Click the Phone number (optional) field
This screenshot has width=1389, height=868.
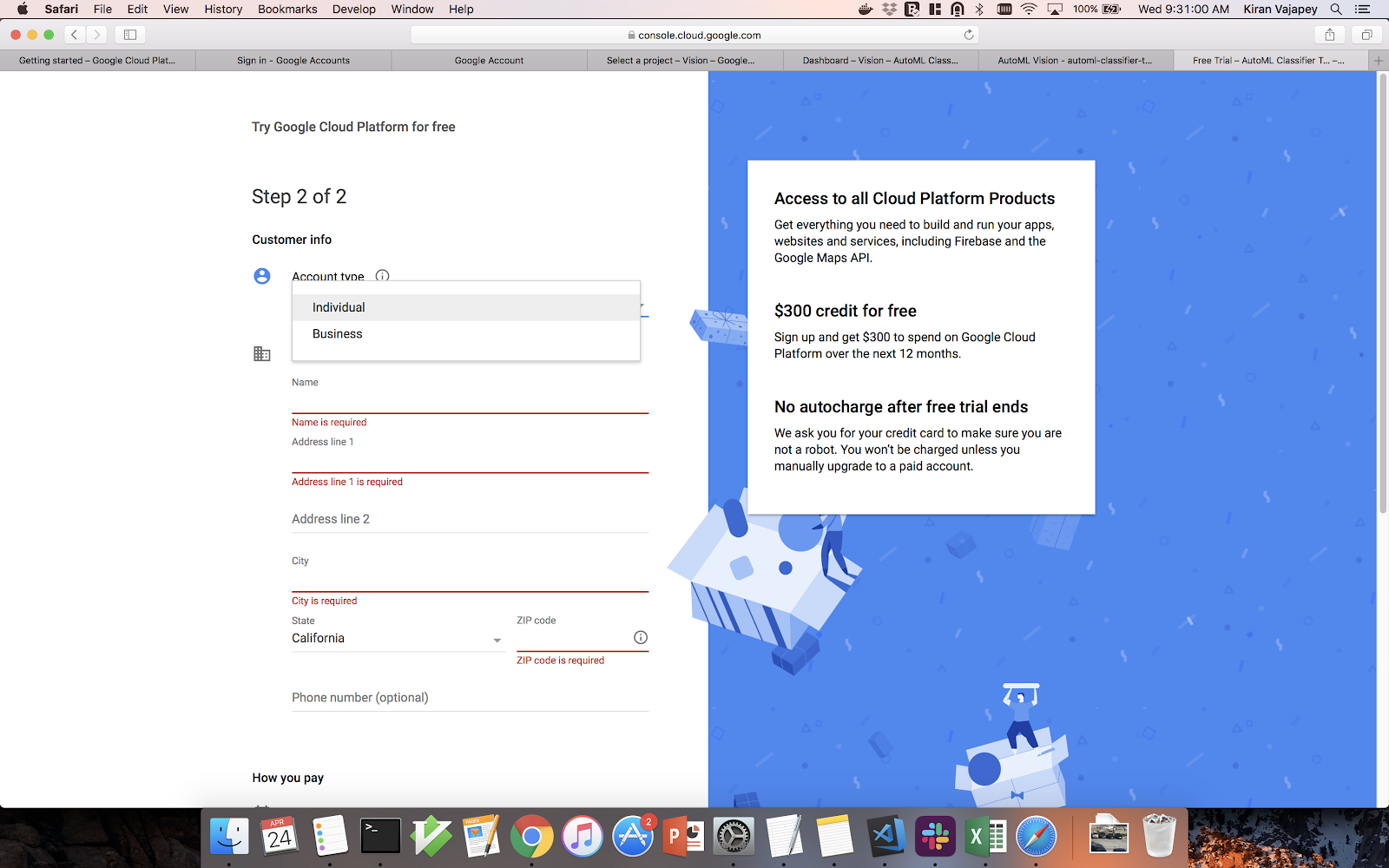point(470,698)
